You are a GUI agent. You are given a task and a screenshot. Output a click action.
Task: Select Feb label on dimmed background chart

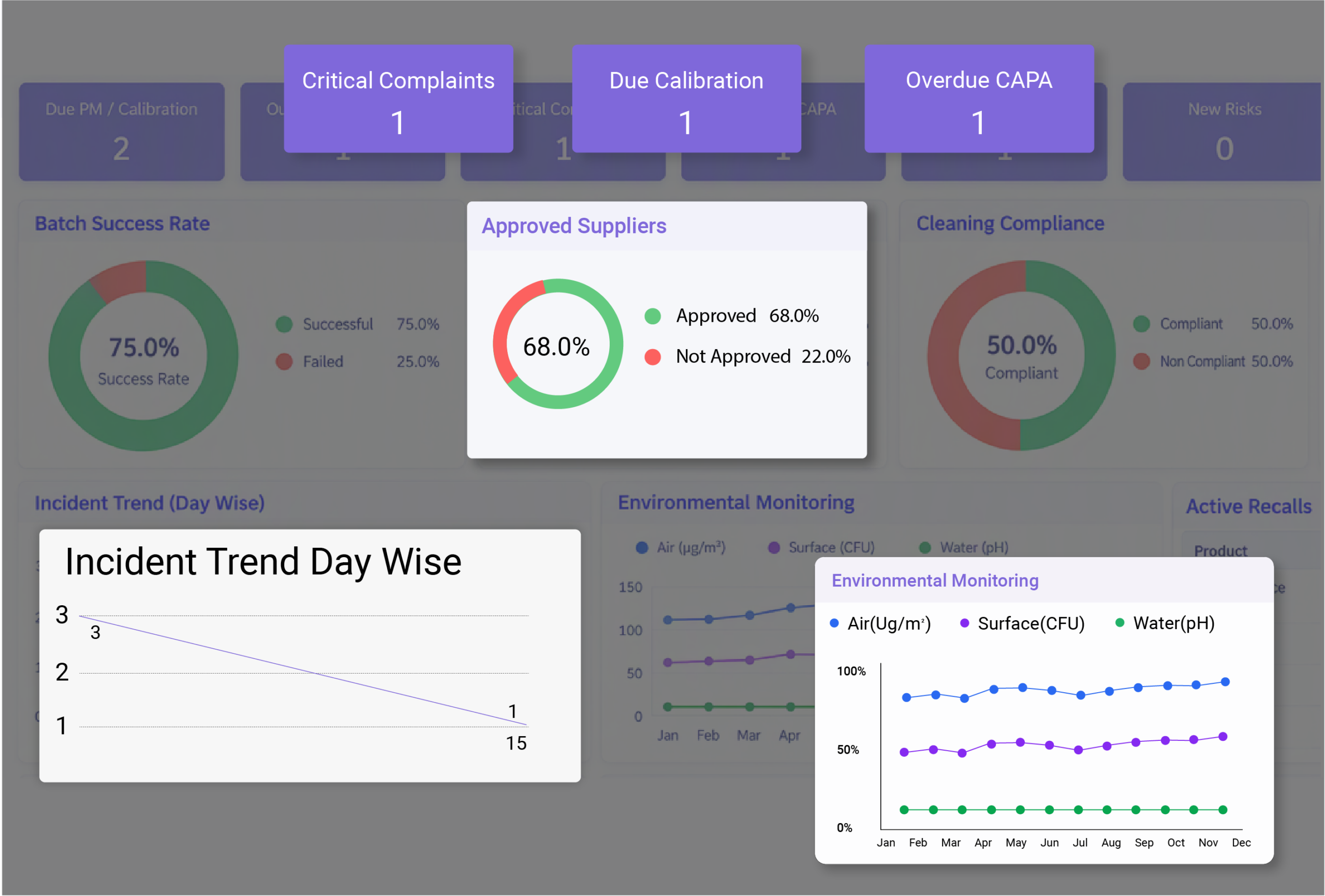pyautogui.click(x=708, y=736)
